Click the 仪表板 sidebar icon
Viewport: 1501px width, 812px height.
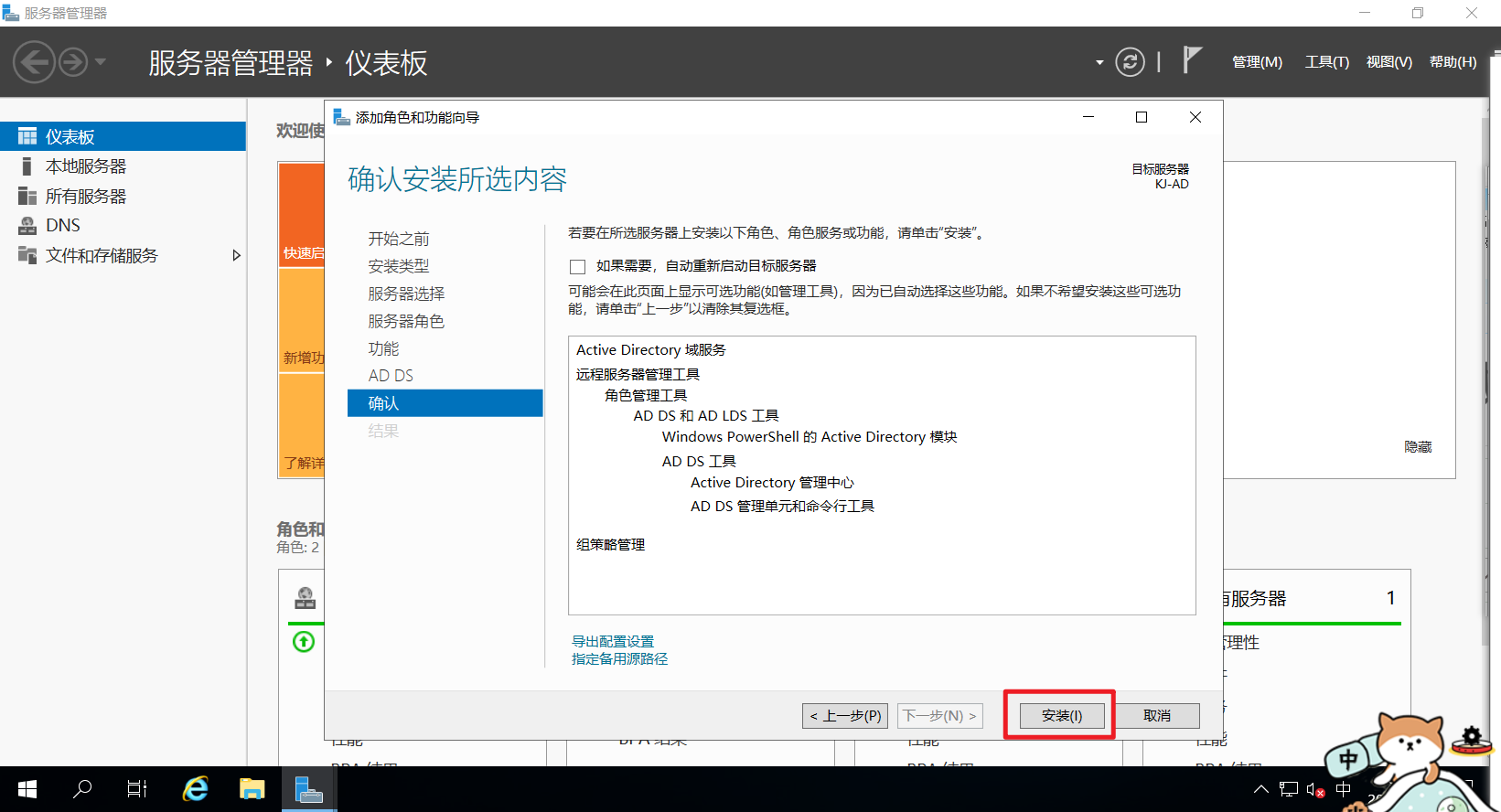click(27, 136)
